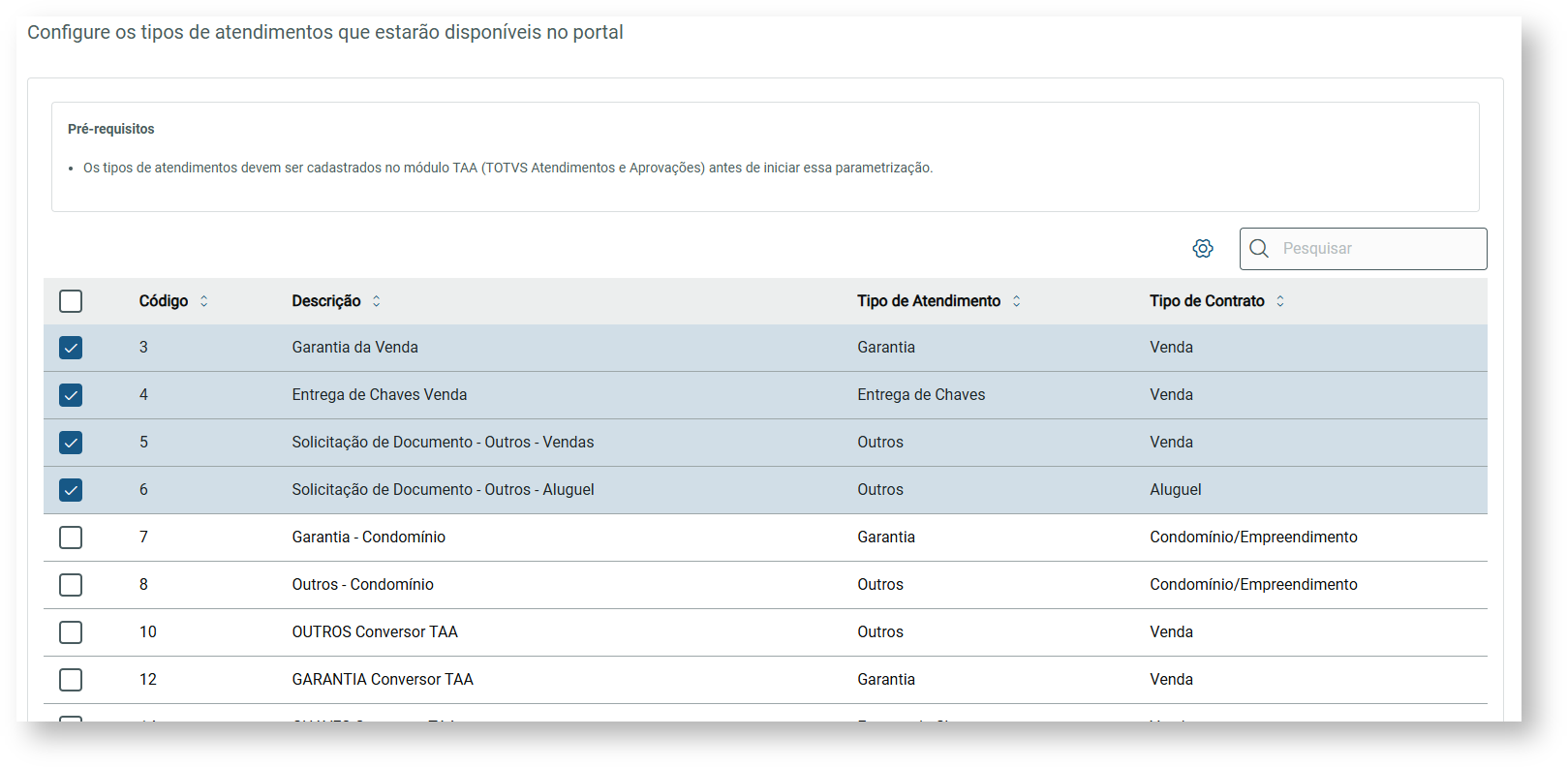Enable the OUTROS Conversor TAA checkbox
The width and height of the screenshot is (1568, 768).
pyautogui.click(x=71, y=632)
